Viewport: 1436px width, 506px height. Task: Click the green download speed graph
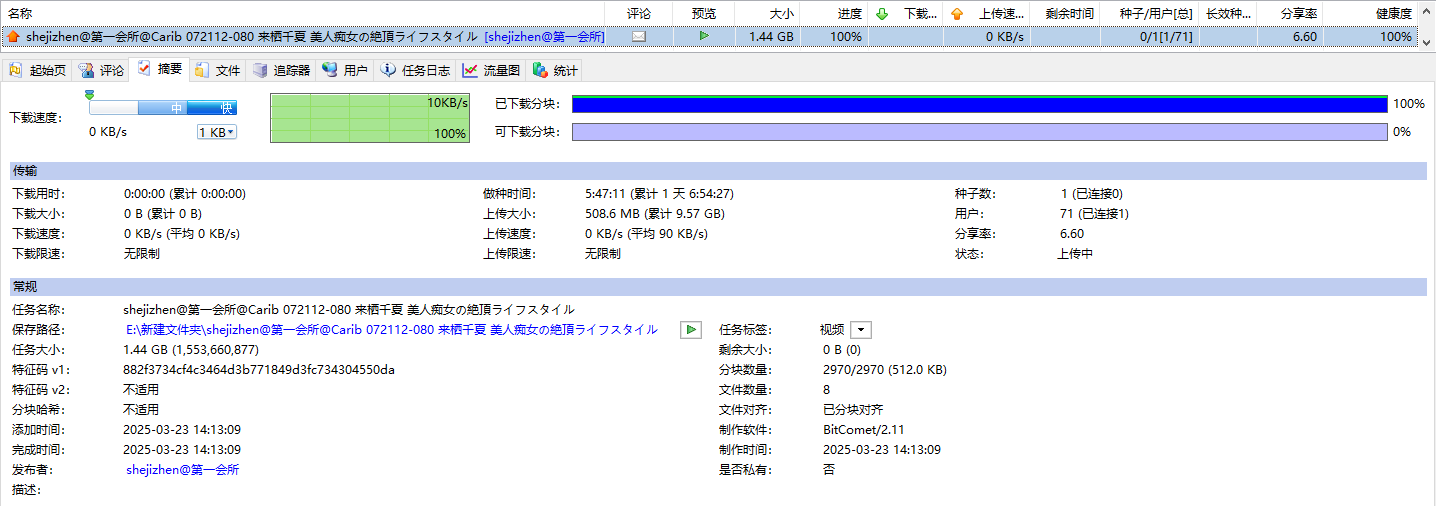[x=370, y=118]
